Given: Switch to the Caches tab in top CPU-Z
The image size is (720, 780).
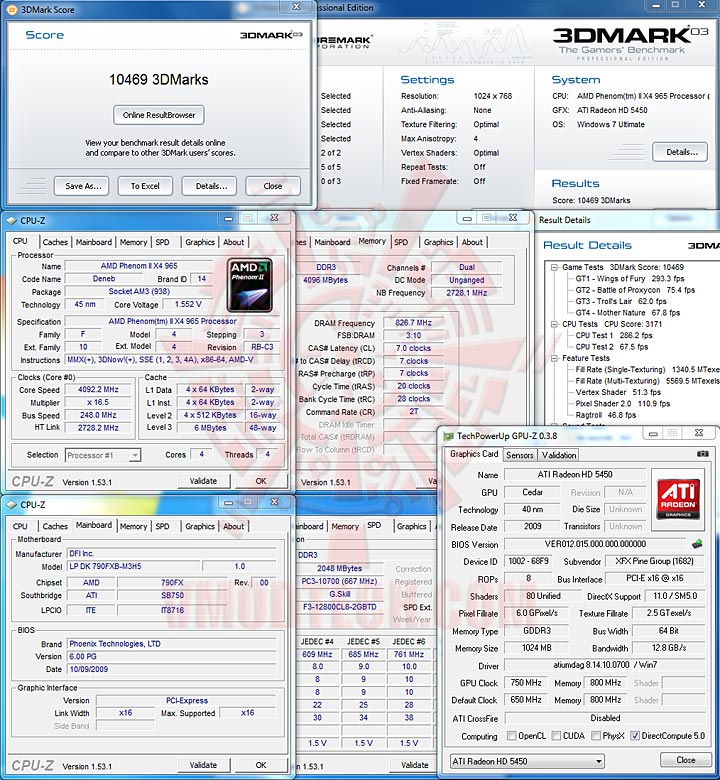Looking at the screenshot, I should pos(55,242).
